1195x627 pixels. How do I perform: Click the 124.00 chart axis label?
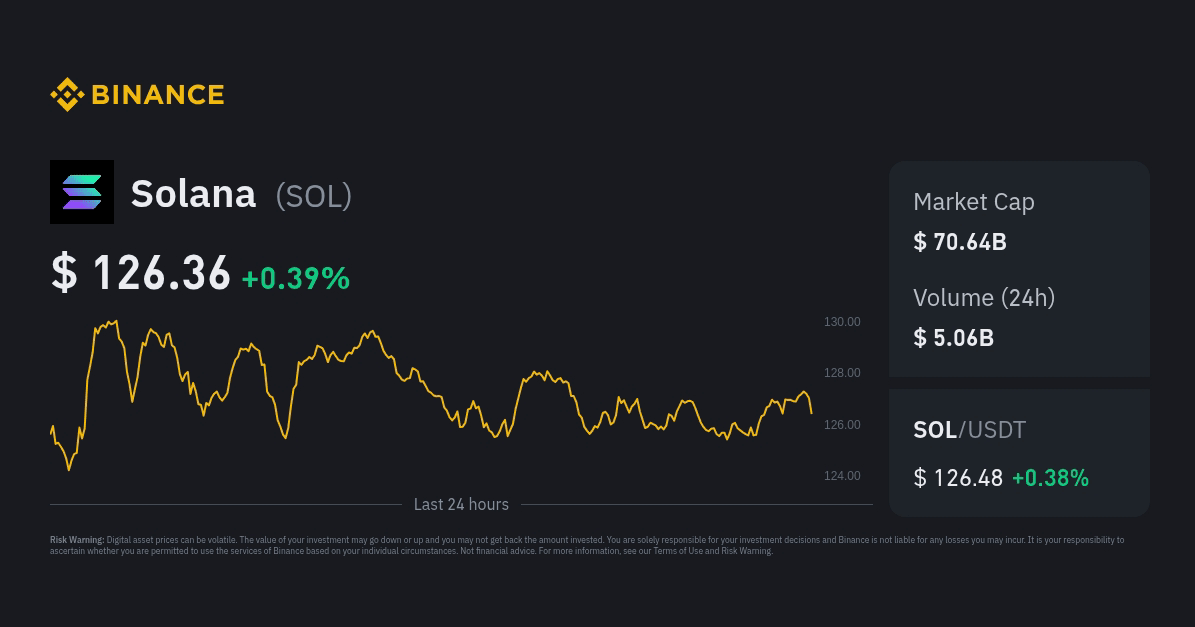pyautogui.click(x=842, y=475)
